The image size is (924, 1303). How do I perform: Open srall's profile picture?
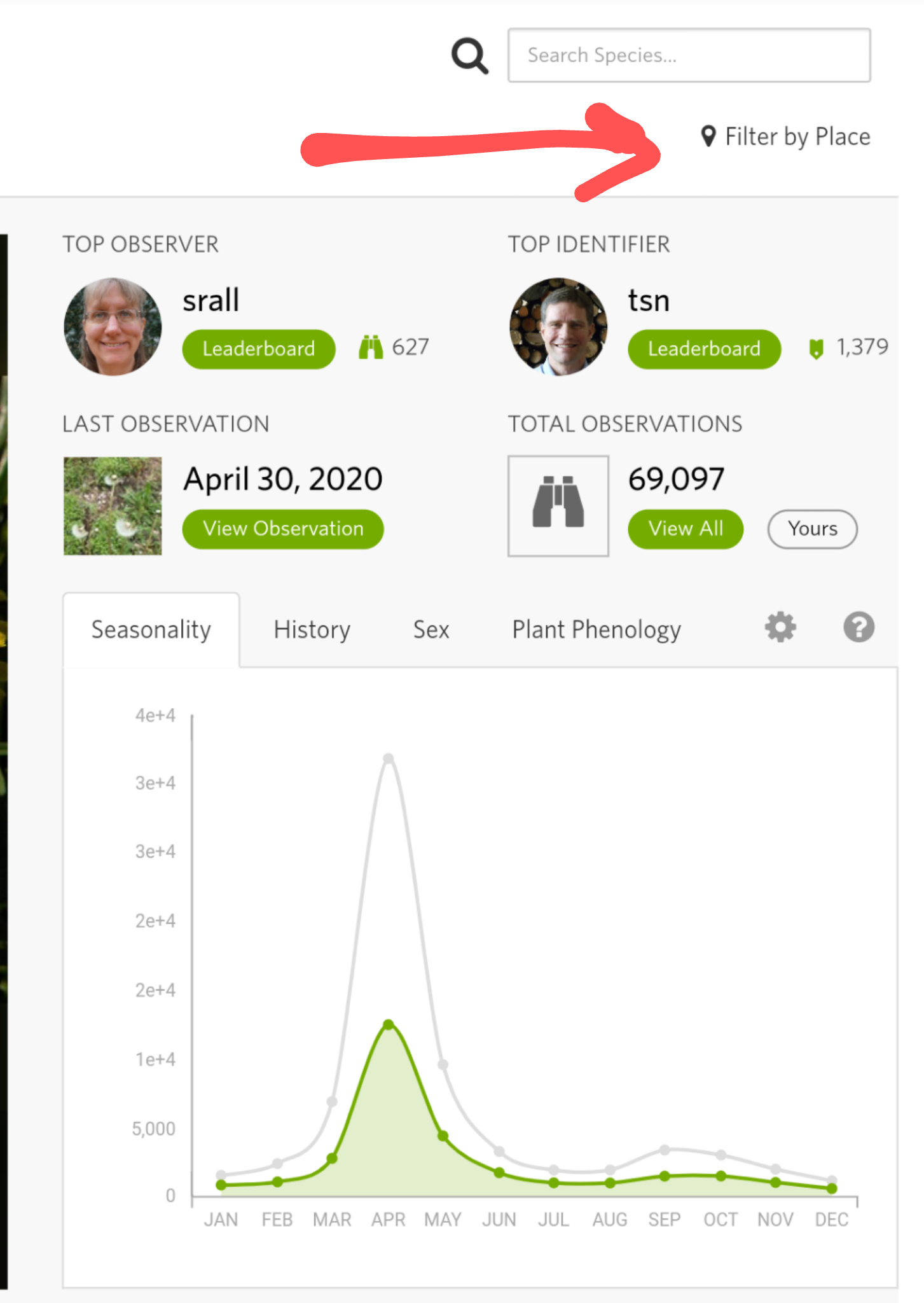tap(113, 326)
